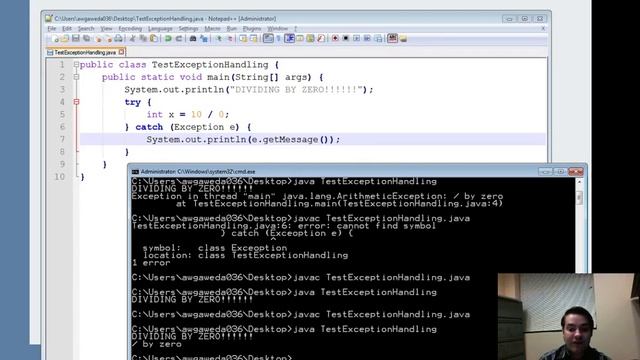Open the Window menu
This screenshot has height=360, width=640.
pos(278,29)
